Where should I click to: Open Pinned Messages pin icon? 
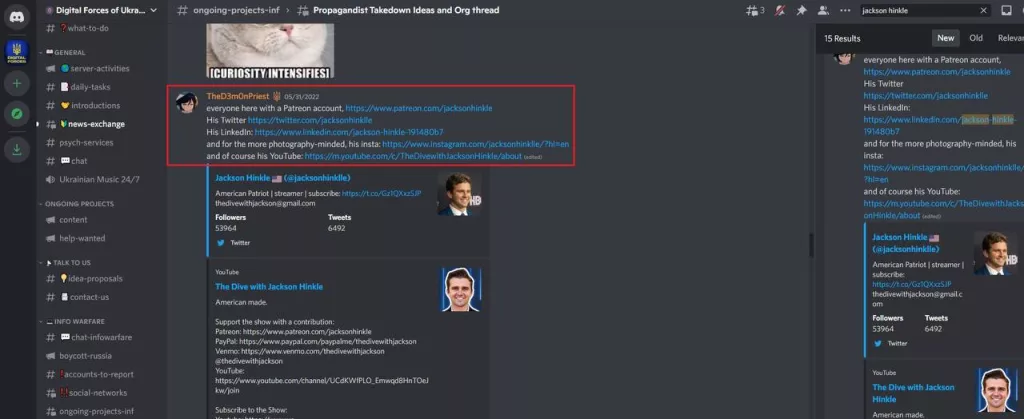[801, 10]
